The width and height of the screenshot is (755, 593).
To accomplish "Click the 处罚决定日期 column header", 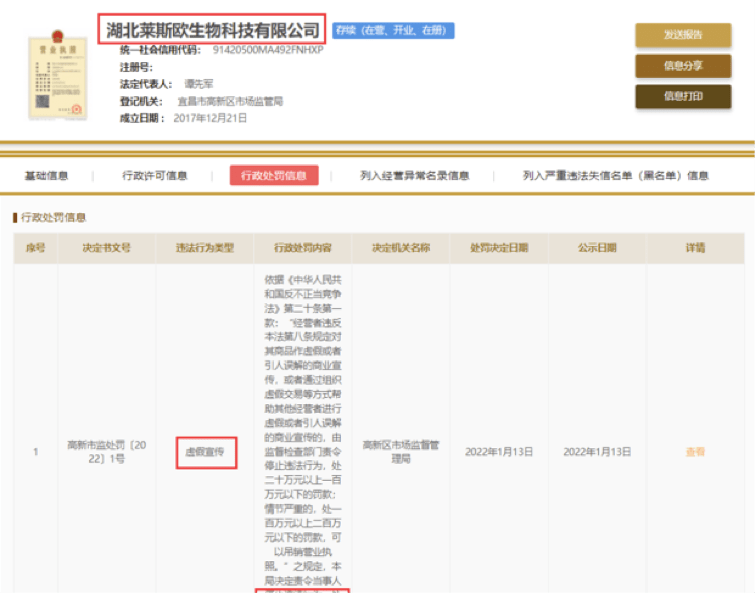I will (499, 248).
